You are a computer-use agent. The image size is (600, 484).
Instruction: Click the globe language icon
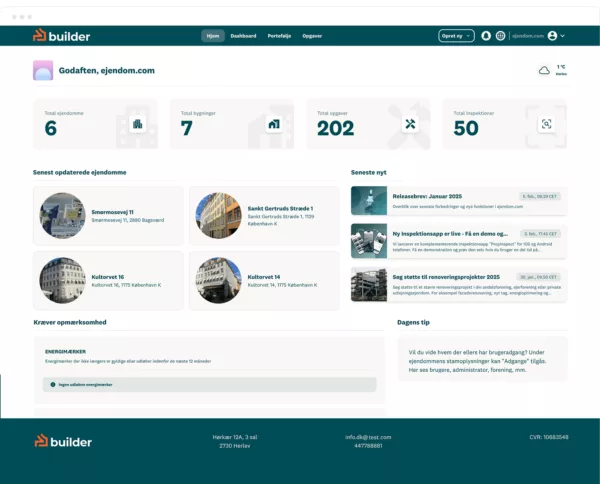tap(500, 36)
